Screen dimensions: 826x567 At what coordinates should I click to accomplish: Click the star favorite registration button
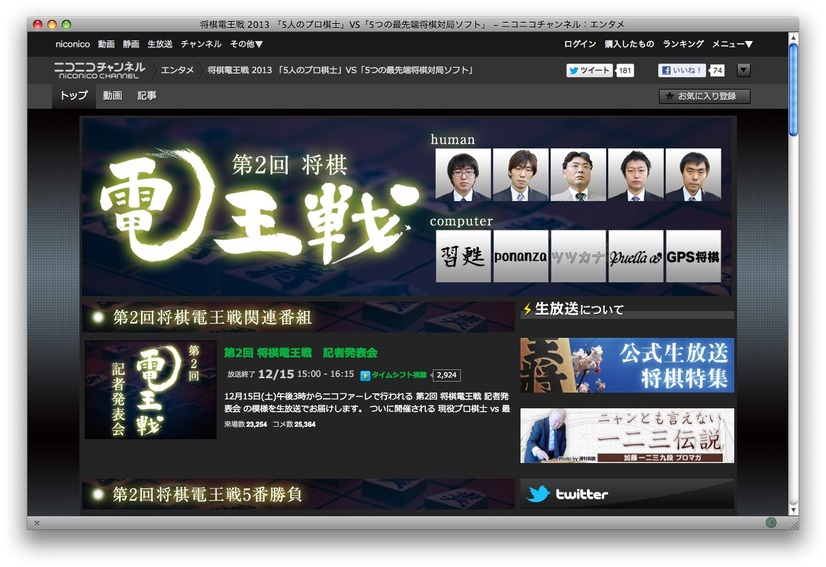[704, 96]
